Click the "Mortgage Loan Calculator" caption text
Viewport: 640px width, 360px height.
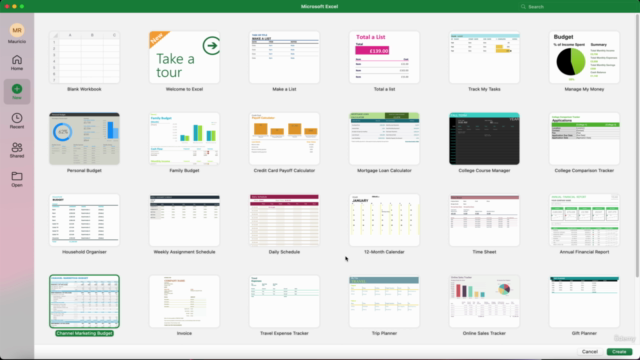tap(384, 171)
